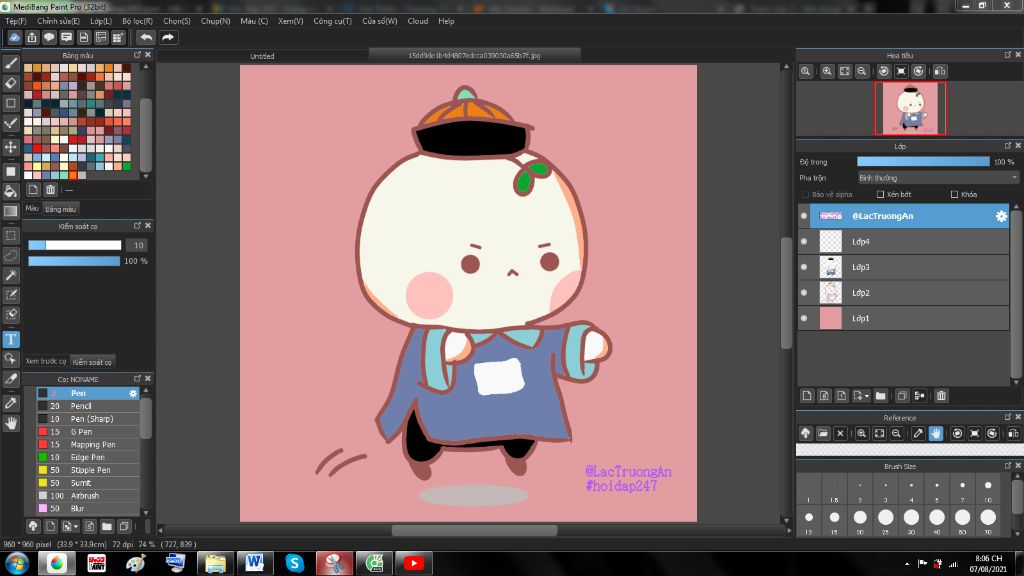
Task: Delete the swatch with the palette trash icon
Action: click(50, 190)
